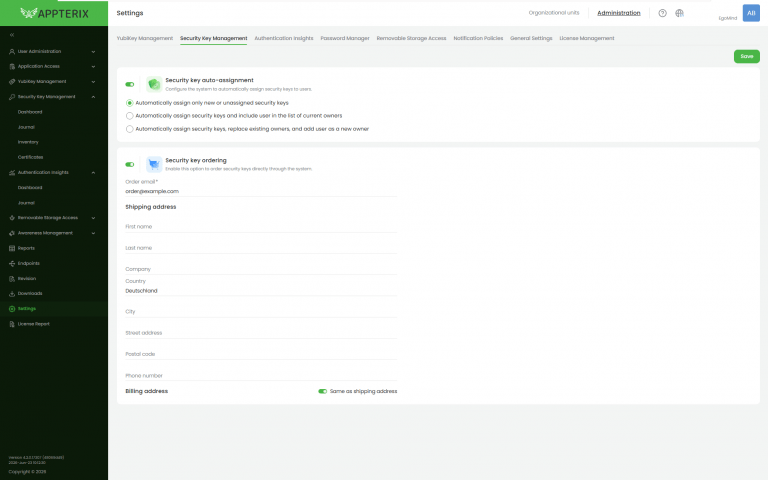Open Organizational units link

[x=554, y=13]
